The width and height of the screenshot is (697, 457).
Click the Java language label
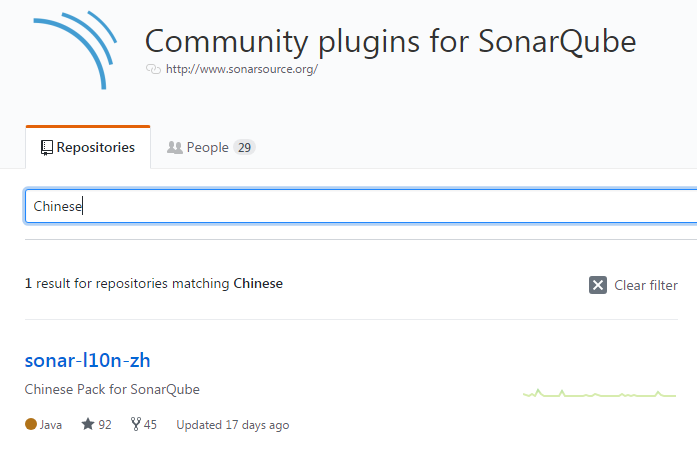[51, 425]
